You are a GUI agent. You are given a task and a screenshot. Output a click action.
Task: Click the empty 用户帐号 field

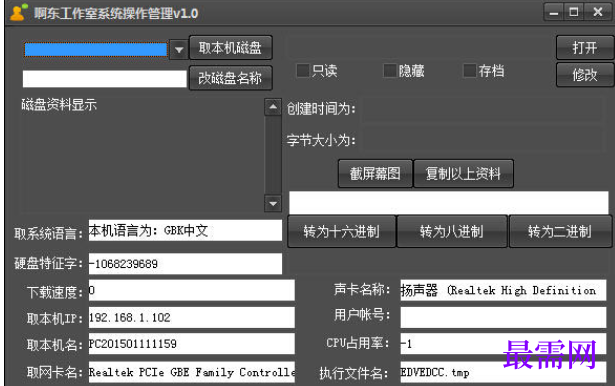[x=503, y=317]
